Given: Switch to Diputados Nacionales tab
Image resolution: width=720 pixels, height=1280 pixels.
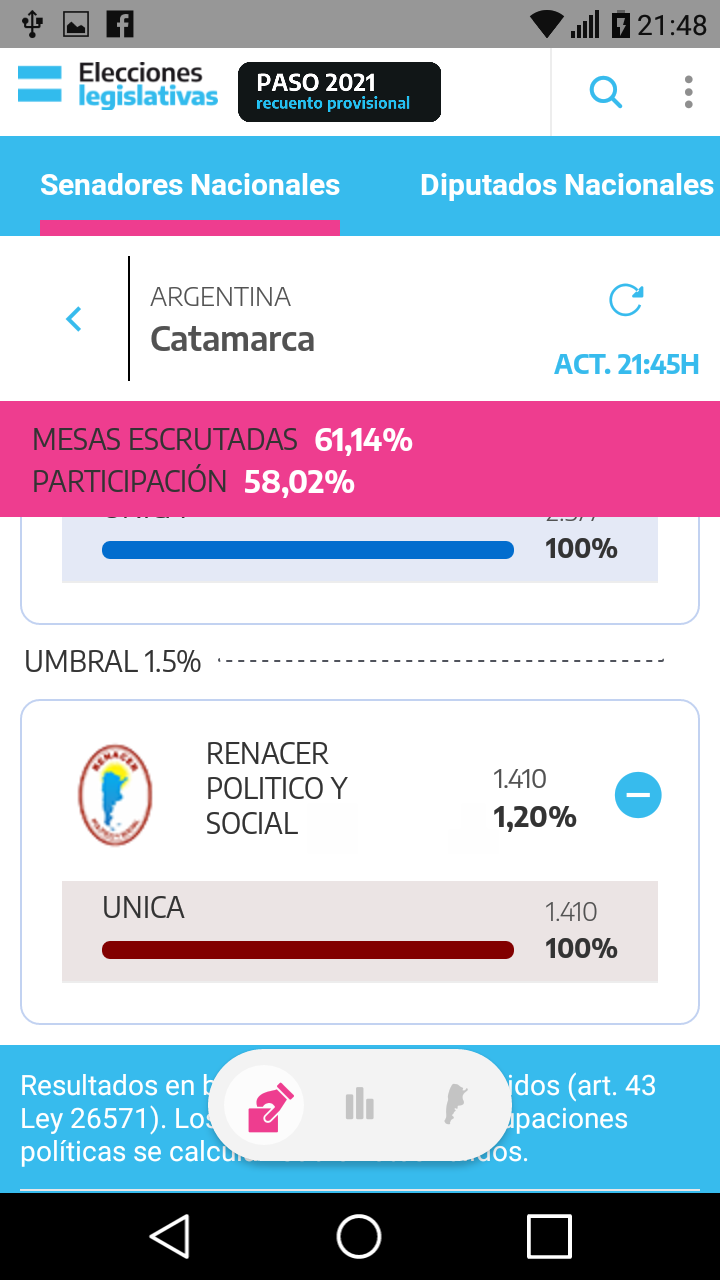Looking at the screenshot, I should point(566,185).
